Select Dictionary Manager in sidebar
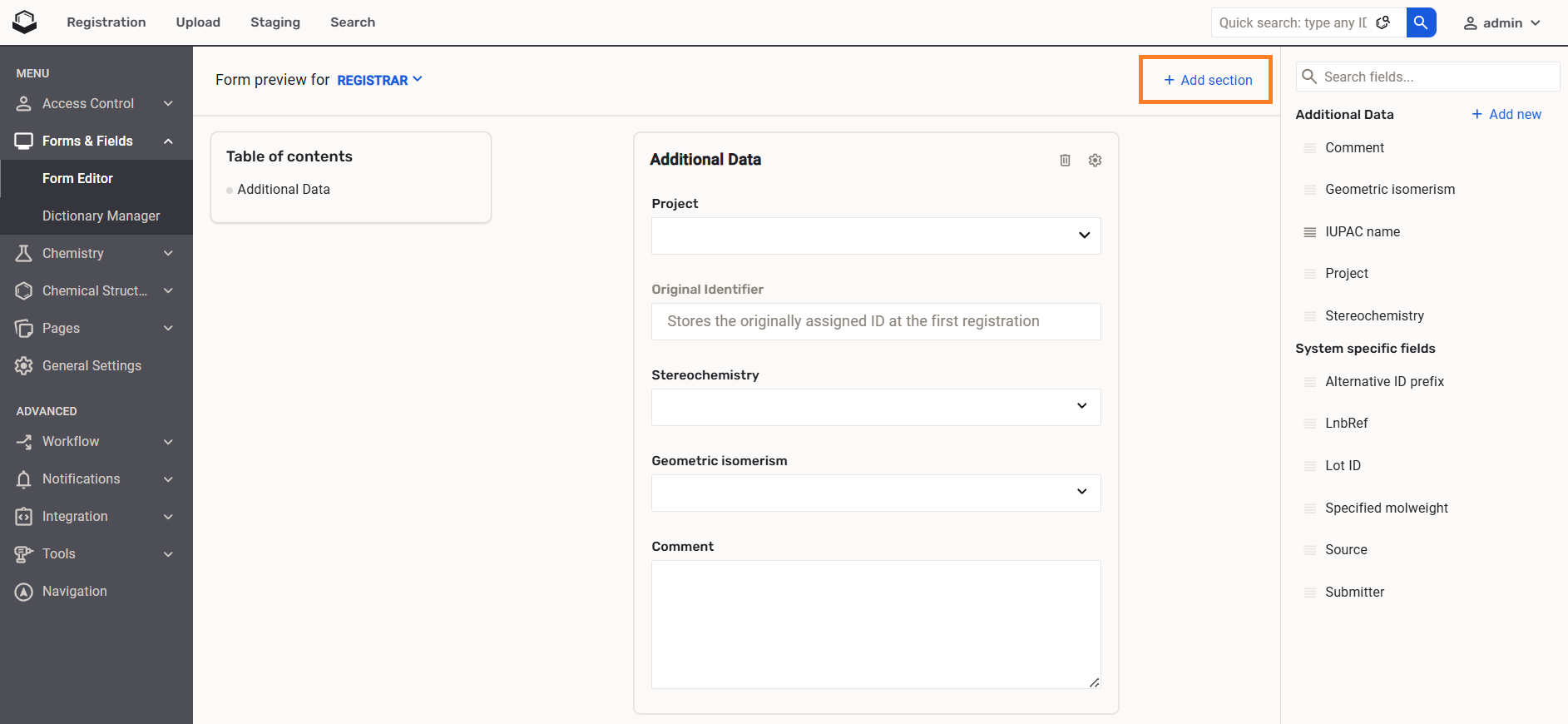 (x=101, y=216)
